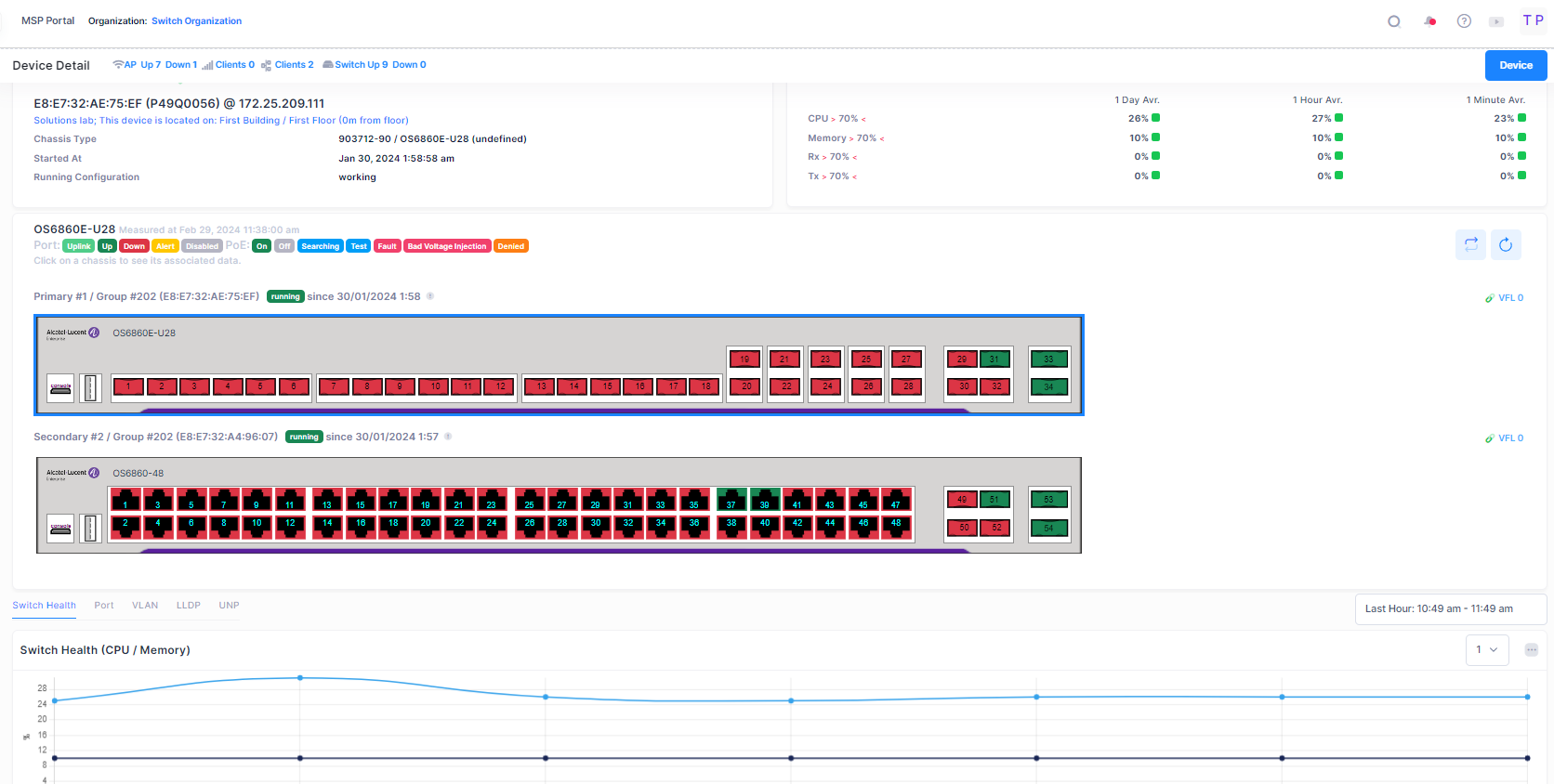Open the Switch Organization link
The image size is (1554, 784).
point(196,21)
